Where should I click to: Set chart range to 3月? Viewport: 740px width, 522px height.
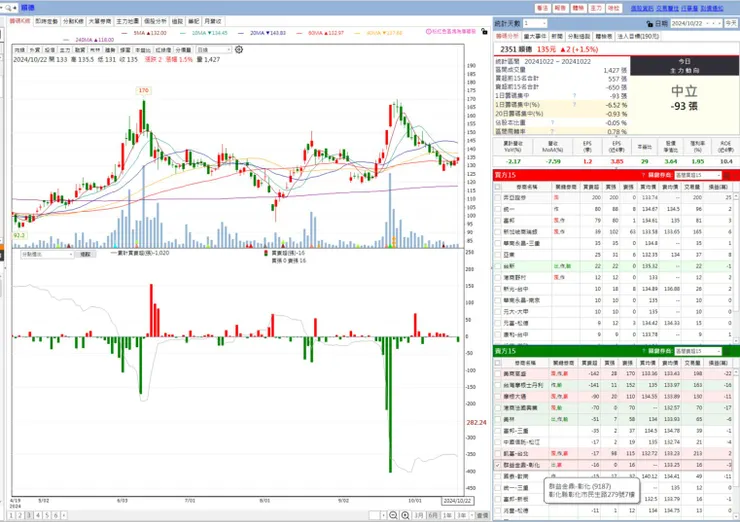click(419, 515)
